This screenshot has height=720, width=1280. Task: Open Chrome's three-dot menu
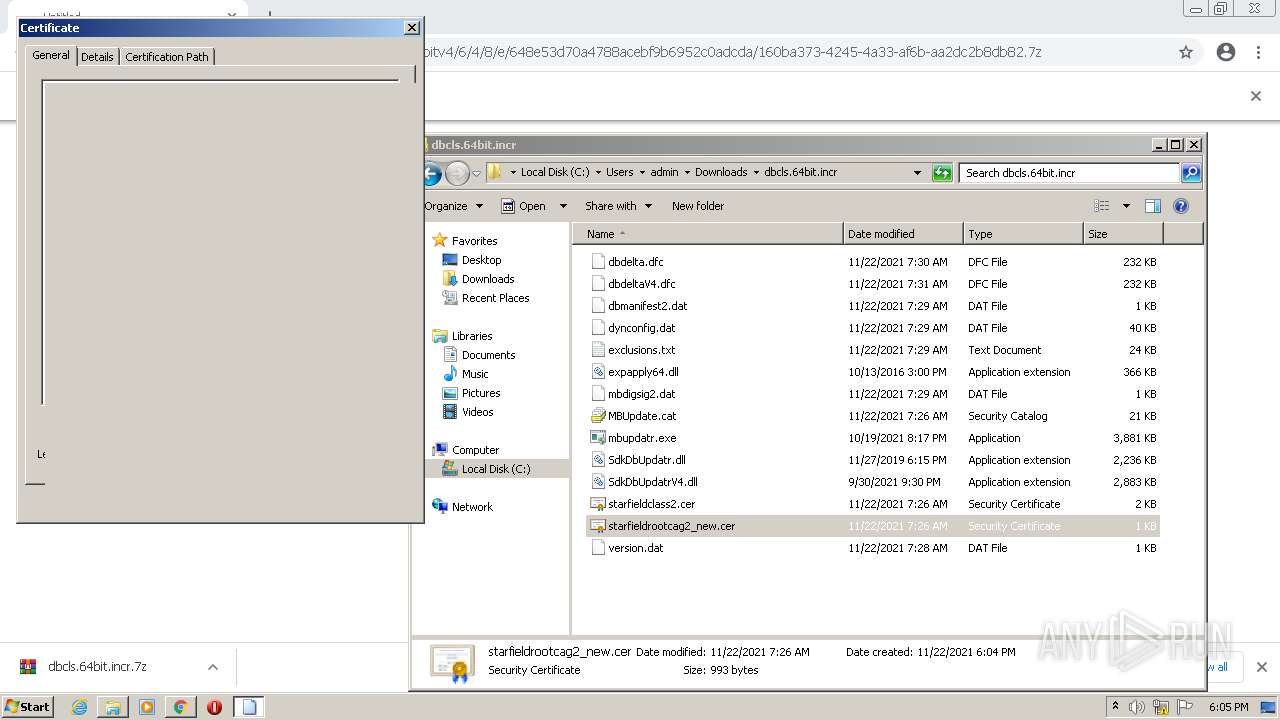point(1258,52)
